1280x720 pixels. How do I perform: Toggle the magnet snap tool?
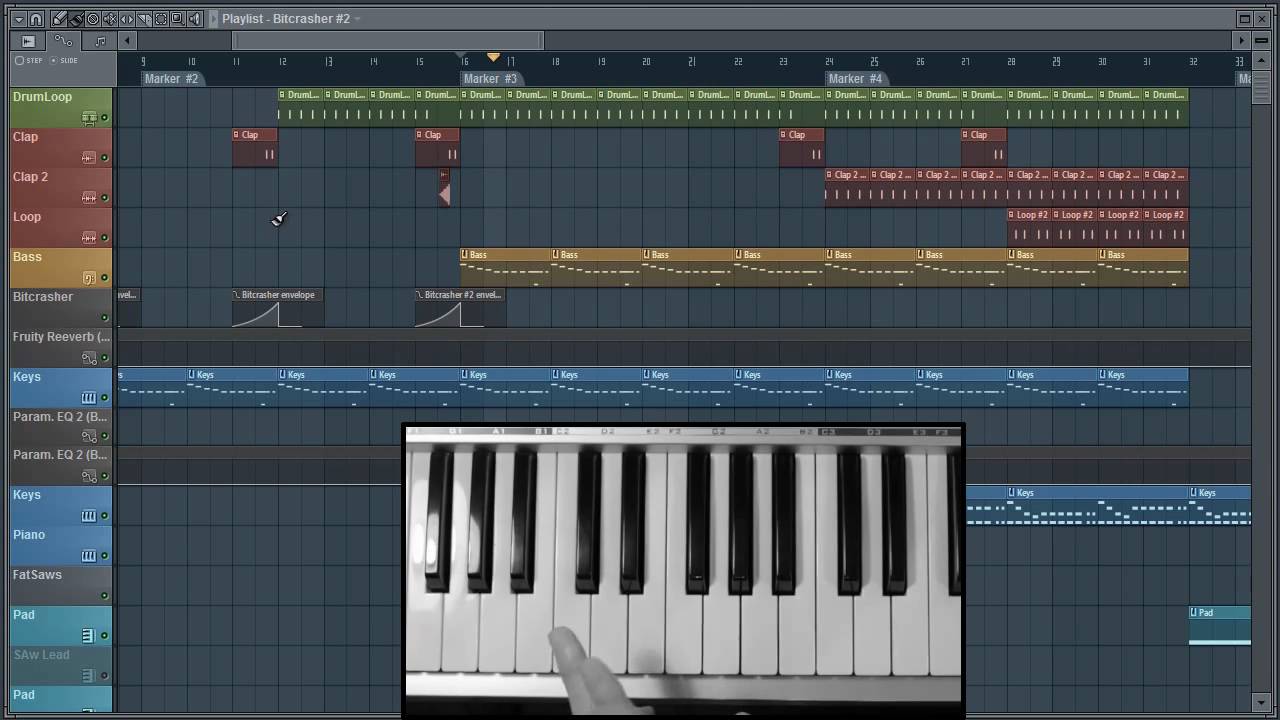(36, 19)
